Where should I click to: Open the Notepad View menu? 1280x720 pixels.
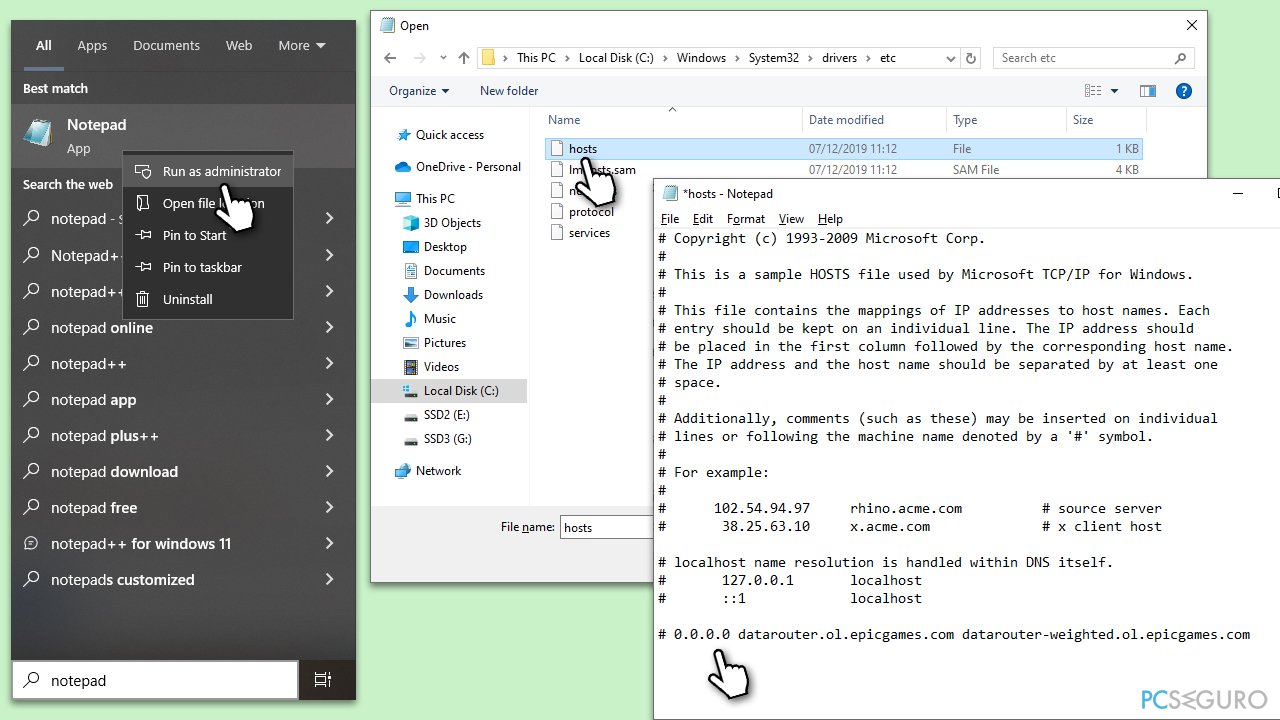pyautogui.click(x=791, y=219)
